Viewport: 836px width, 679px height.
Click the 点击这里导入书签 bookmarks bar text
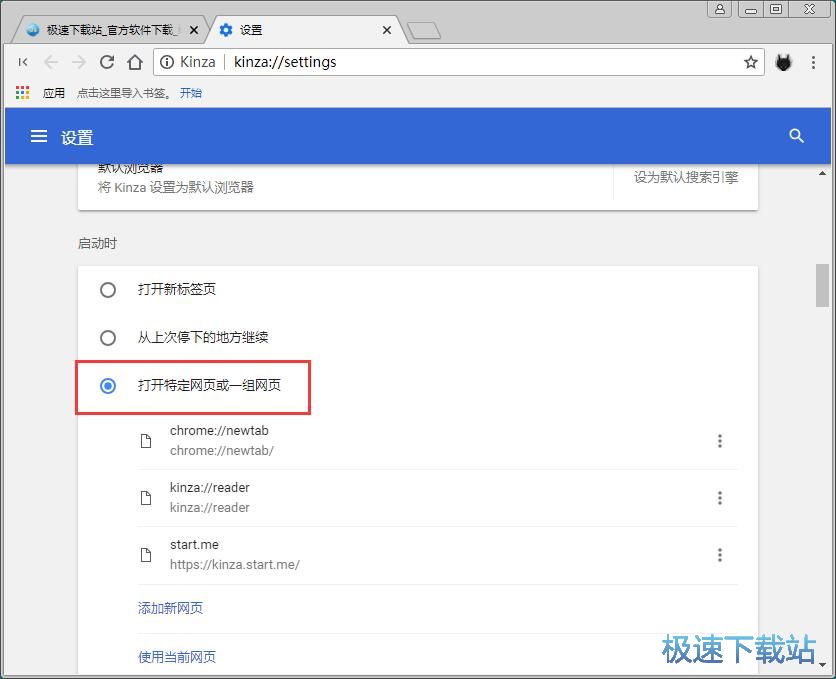click(x=124, y=93)
